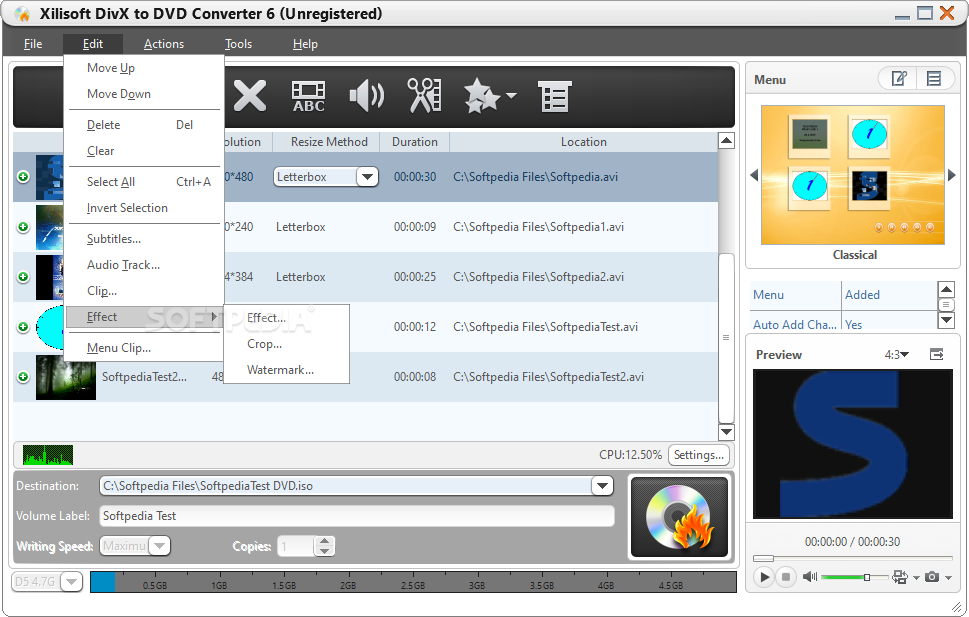Click the Duration column header

pos(415,142)
